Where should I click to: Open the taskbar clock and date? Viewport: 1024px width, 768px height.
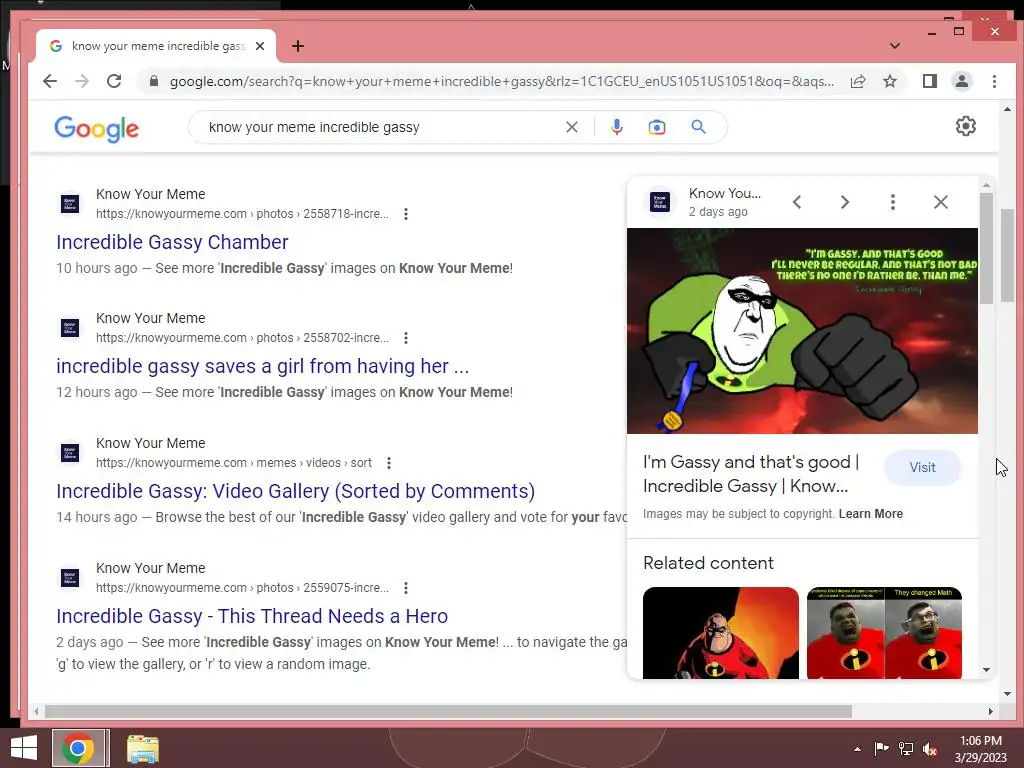coord(980,749)
